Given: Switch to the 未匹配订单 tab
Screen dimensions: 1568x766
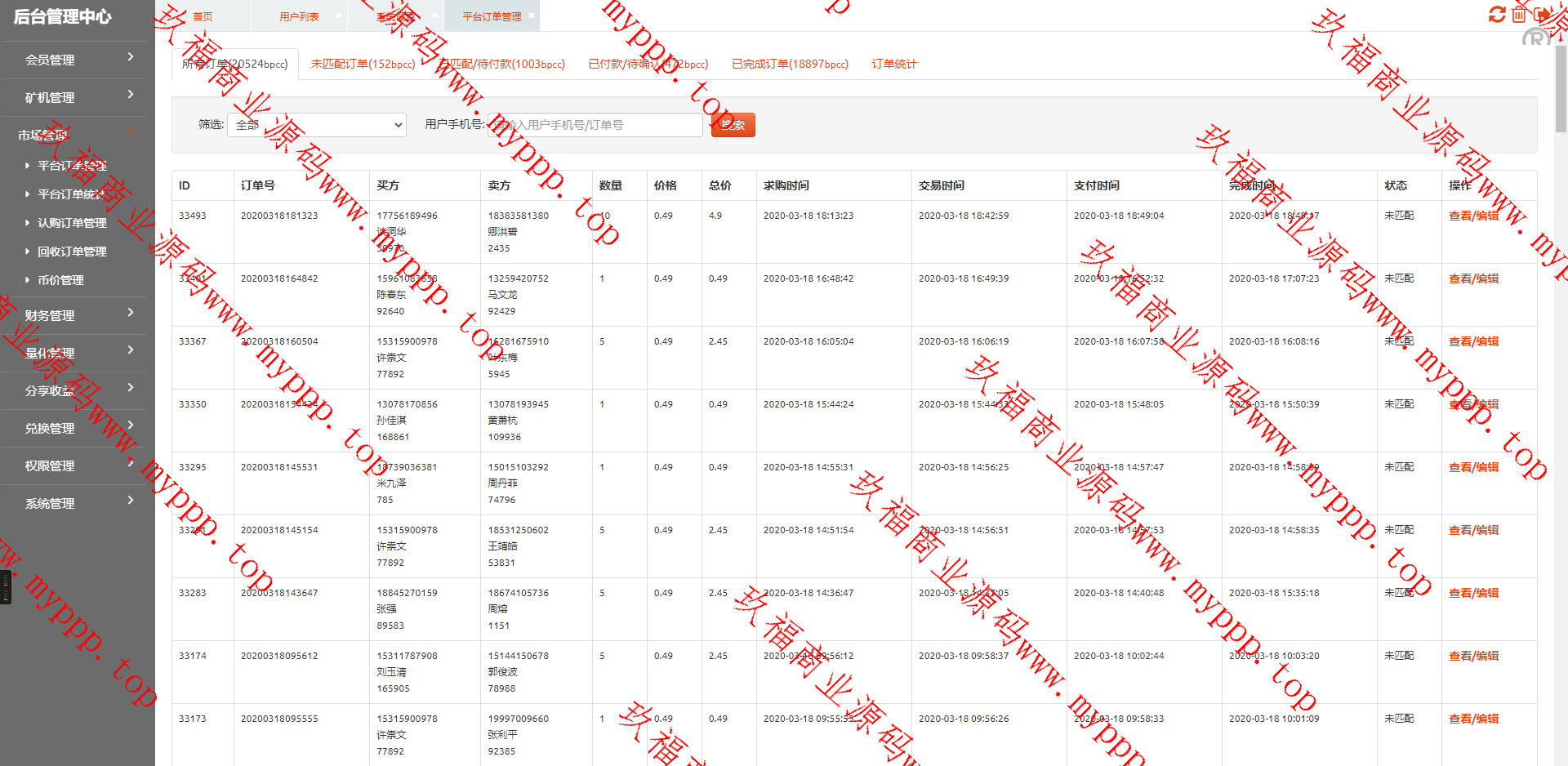Looking at the screenshot, I should [x=363, y=64].
